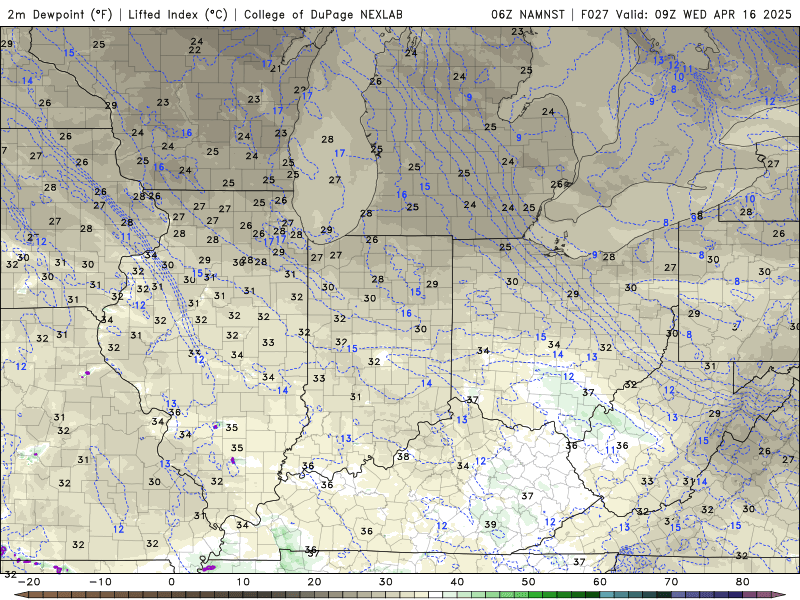Click the "50" color scale tick label
Screen dimensions: 800x600
529,582
